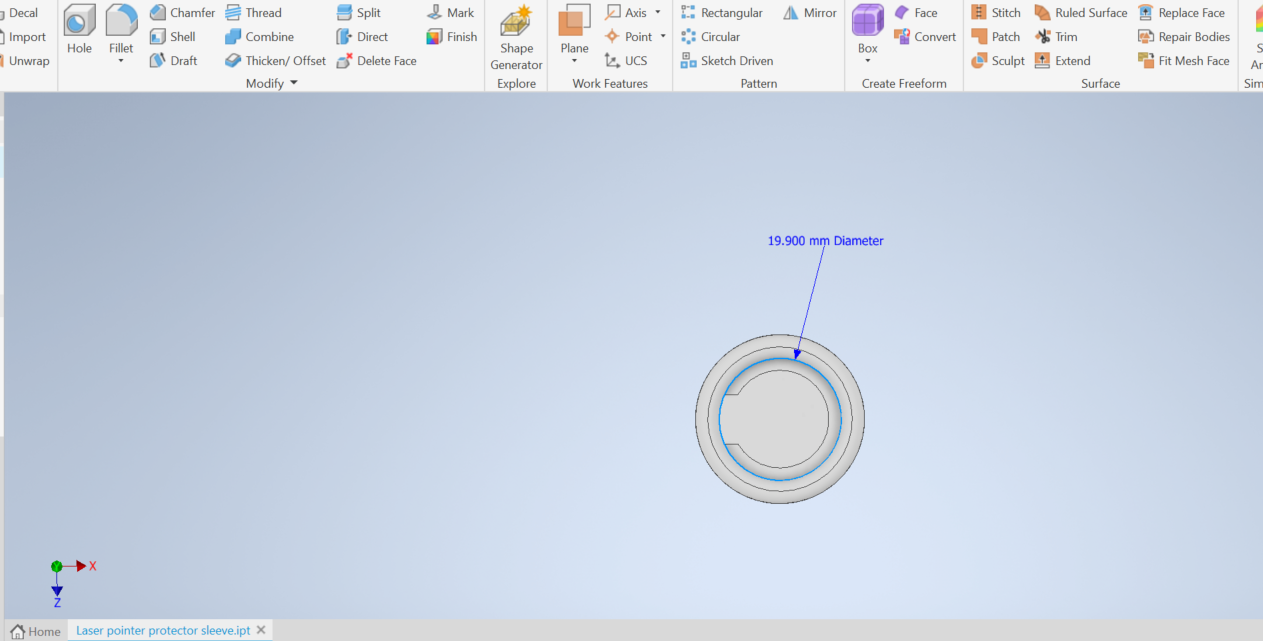The height and width of the screenshot is (641, 1263).
Task: Select the Hole tool
Action: [x=79, y=30]
